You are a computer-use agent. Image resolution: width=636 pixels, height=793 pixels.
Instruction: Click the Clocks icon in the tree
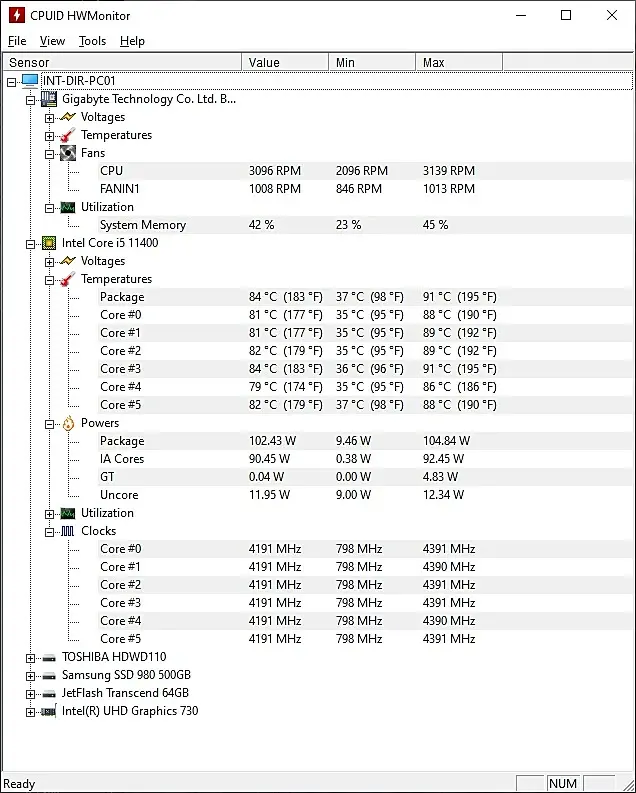68,531
